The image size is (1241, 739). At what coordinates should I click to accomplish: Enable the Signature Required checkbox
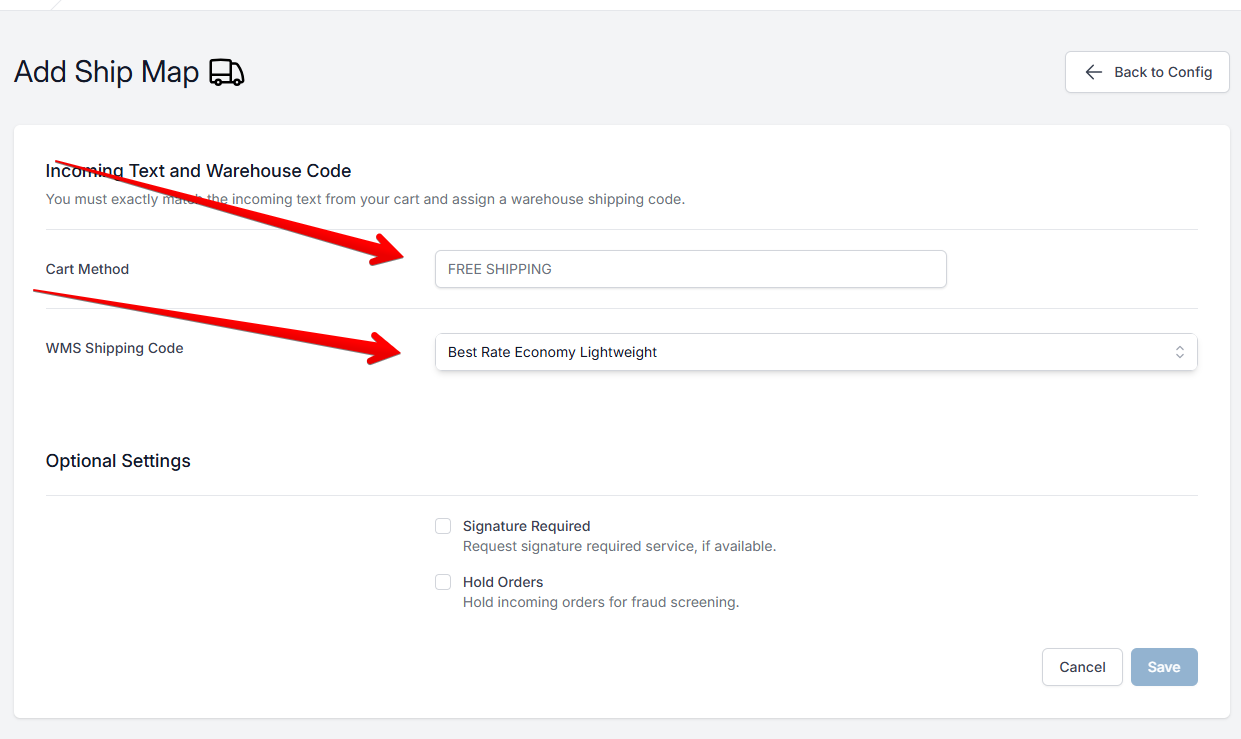(x=443, y=526)
